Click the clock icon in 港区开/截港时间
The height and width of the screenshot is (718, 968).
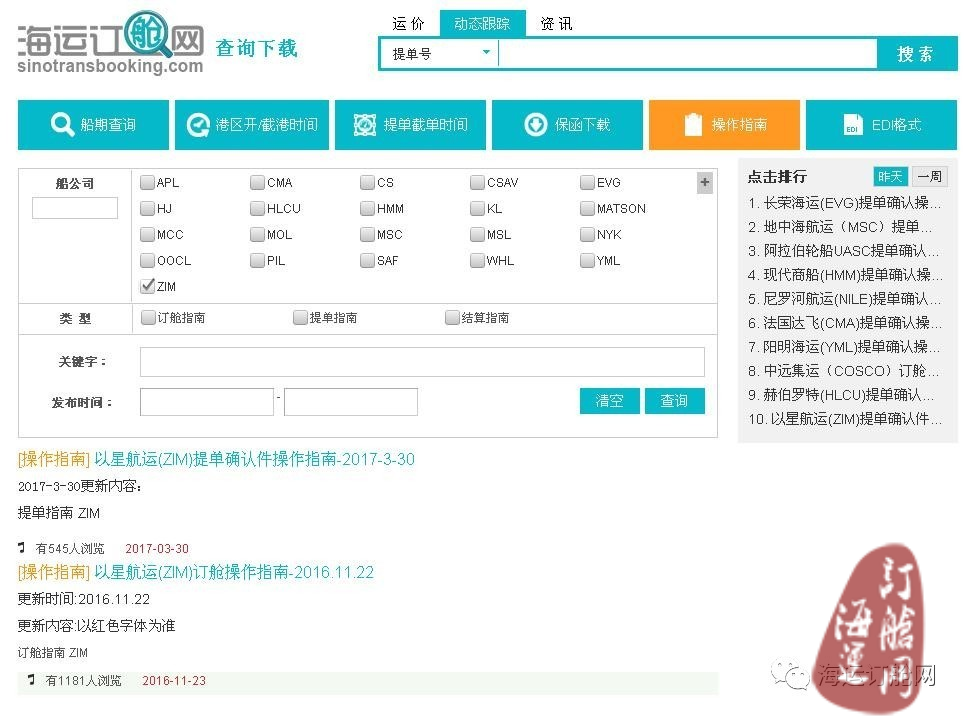198,125
